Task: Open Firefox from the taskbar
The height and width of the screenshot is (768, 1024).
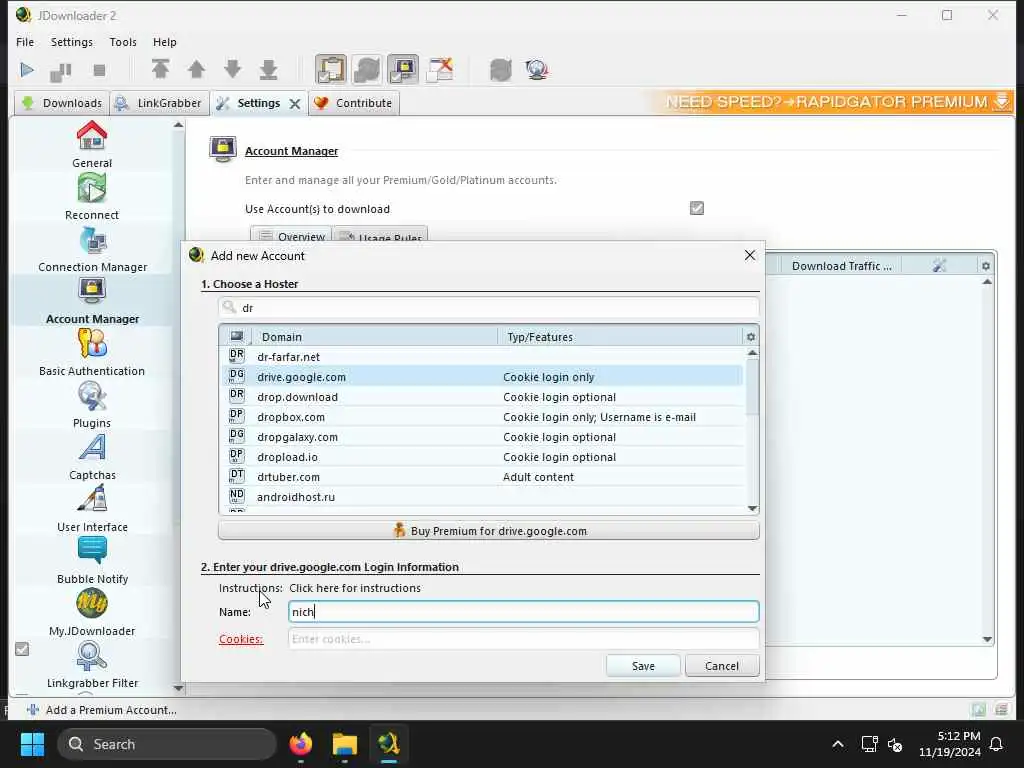Action: [300, 744]
